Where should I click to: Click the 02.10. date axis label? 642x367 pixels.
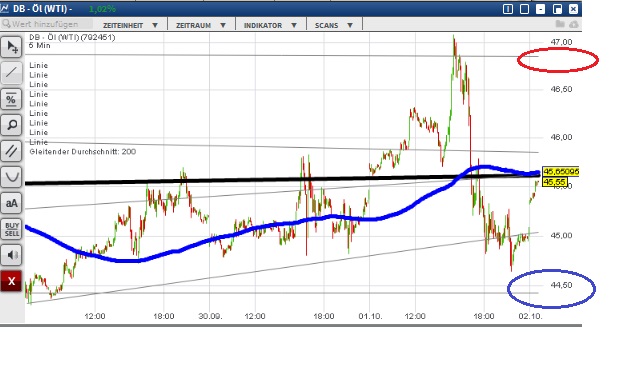coord(530,316)
